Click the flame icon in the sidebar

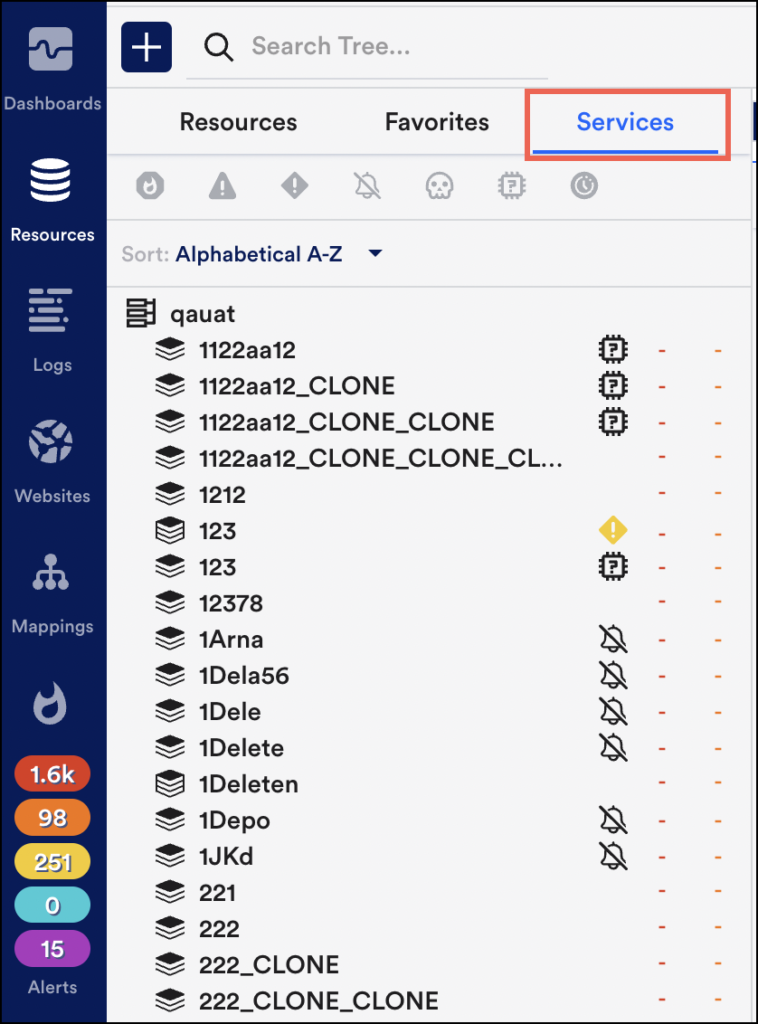coord(50,703)
